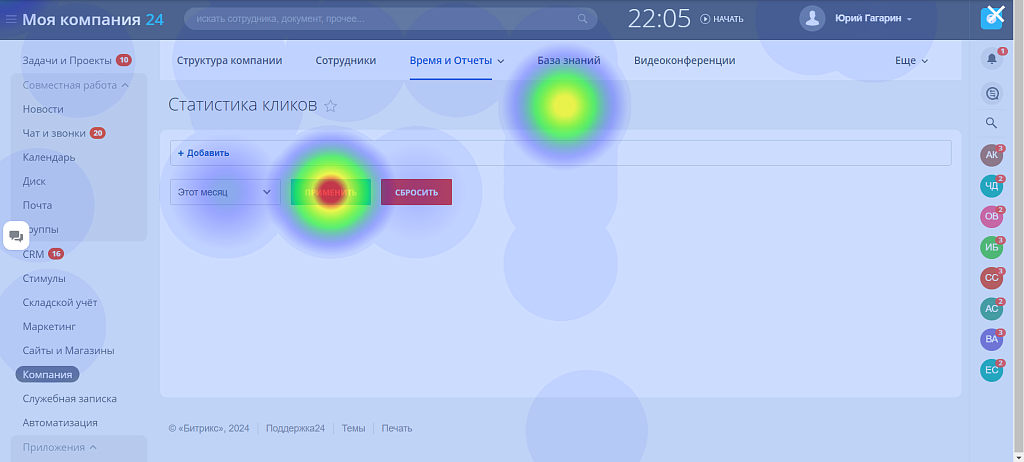This screenshot has height=462, width=1024.
Task: Open notifications bell icon
Action: coord(991,59)
